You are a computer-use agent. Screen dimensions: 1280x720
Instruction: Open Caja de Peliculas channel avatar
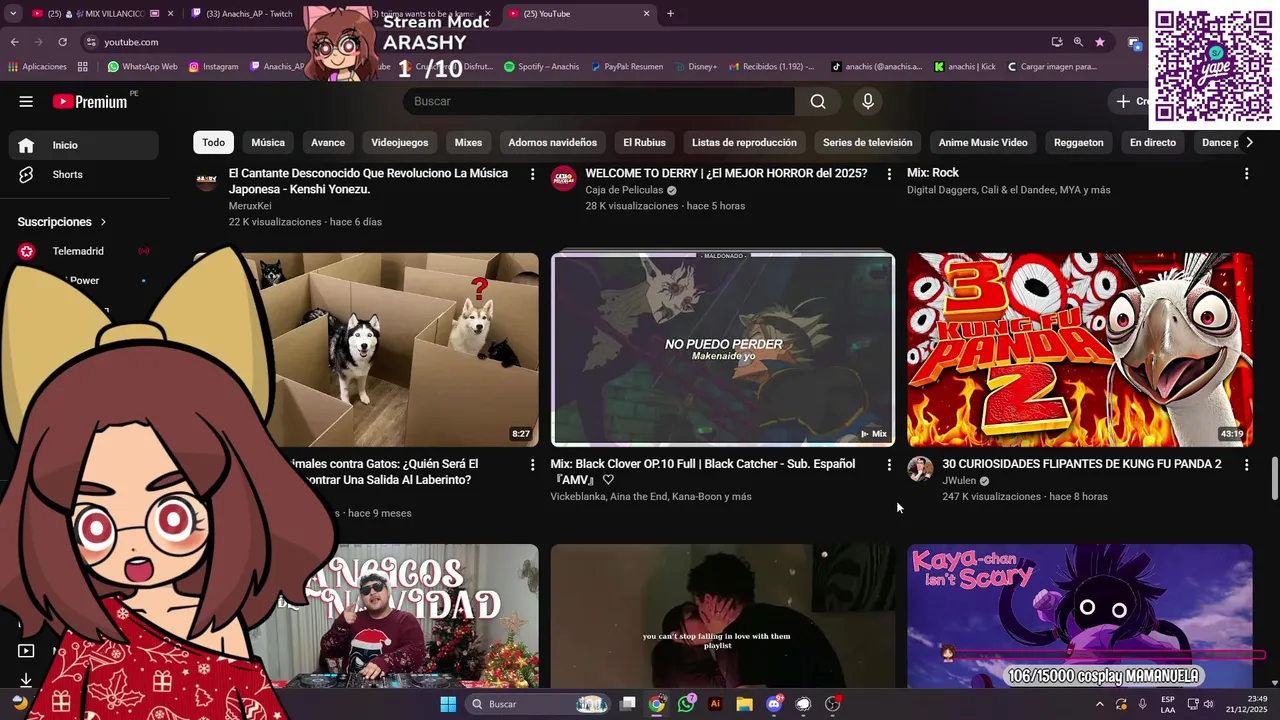(x=564, y=178)
